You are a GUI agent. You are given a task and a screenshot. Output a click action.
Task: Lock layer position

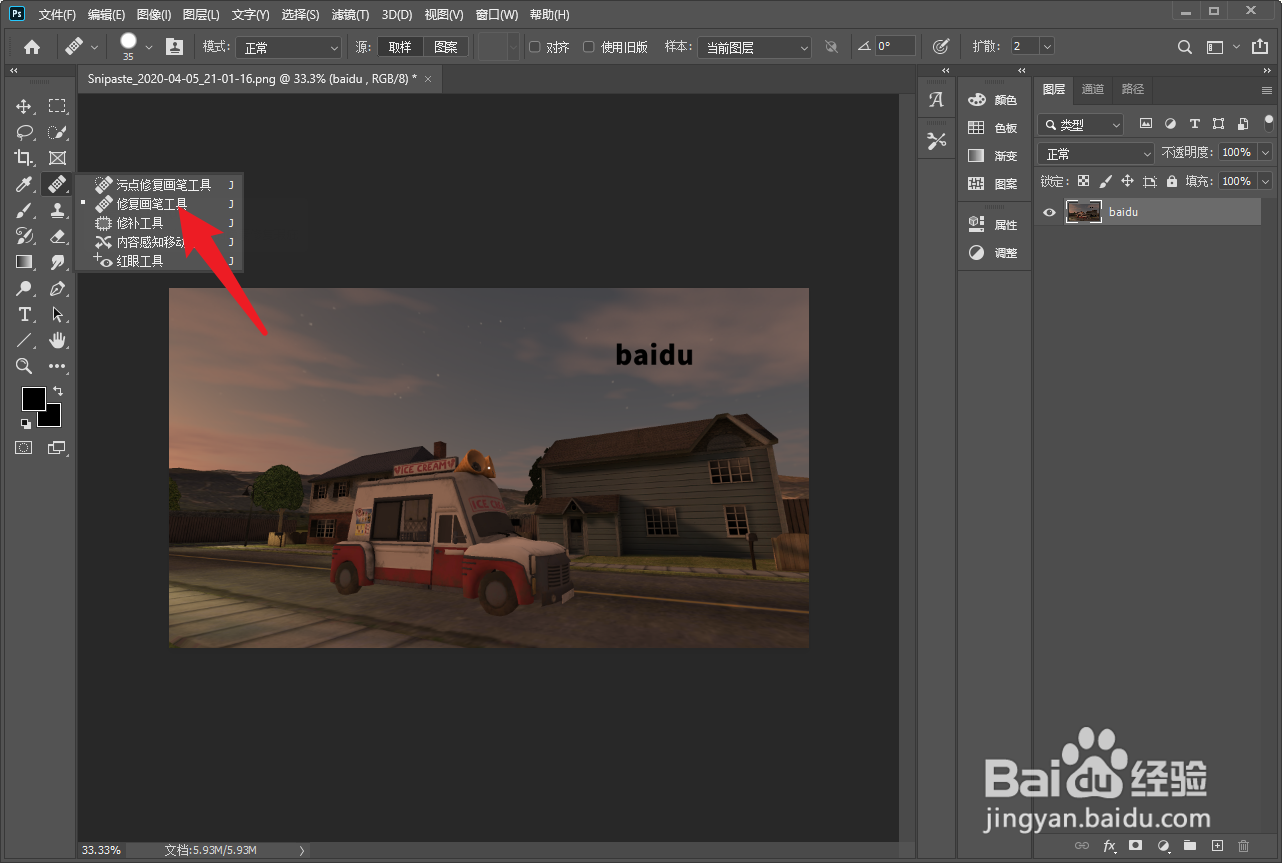pyautogui.click(x=1127, y=182)
